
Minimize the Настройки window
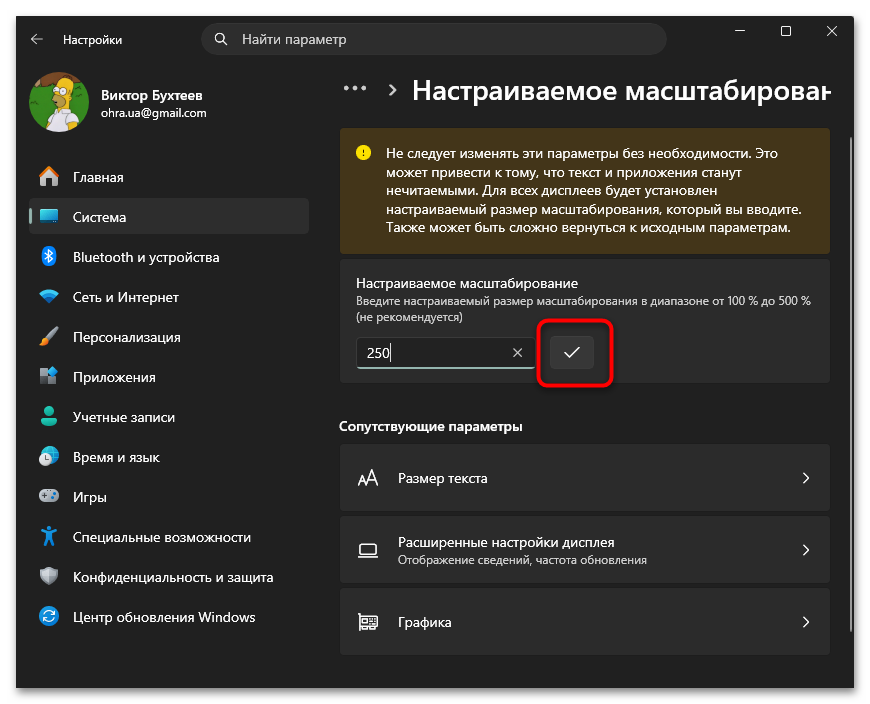tap(740, 31)
